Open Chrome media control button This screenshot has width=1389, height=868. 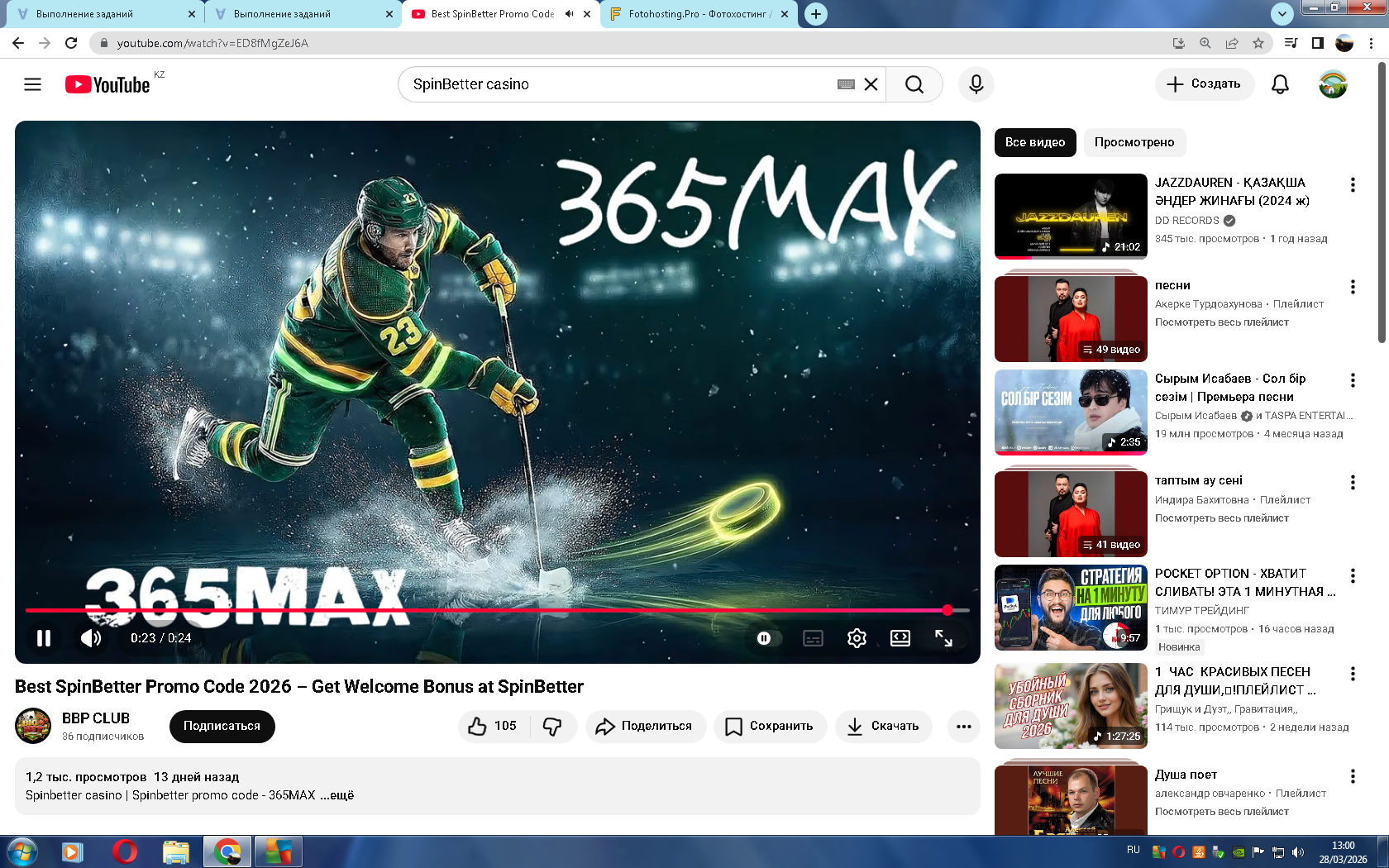click(x=1291, y=43)
